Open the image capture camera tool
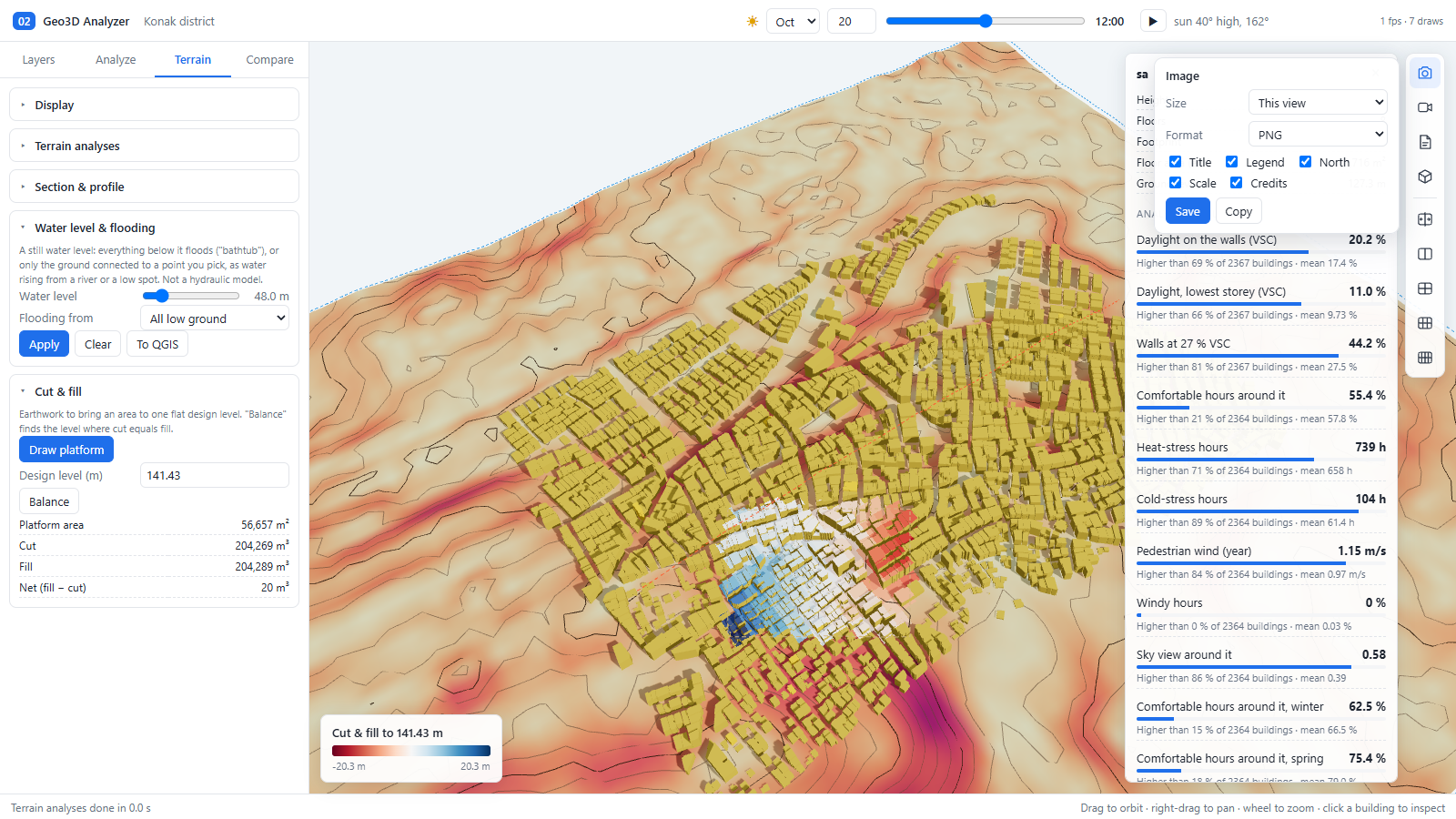The height and width of the screenshot is (819, 1456). point(1425,73)
